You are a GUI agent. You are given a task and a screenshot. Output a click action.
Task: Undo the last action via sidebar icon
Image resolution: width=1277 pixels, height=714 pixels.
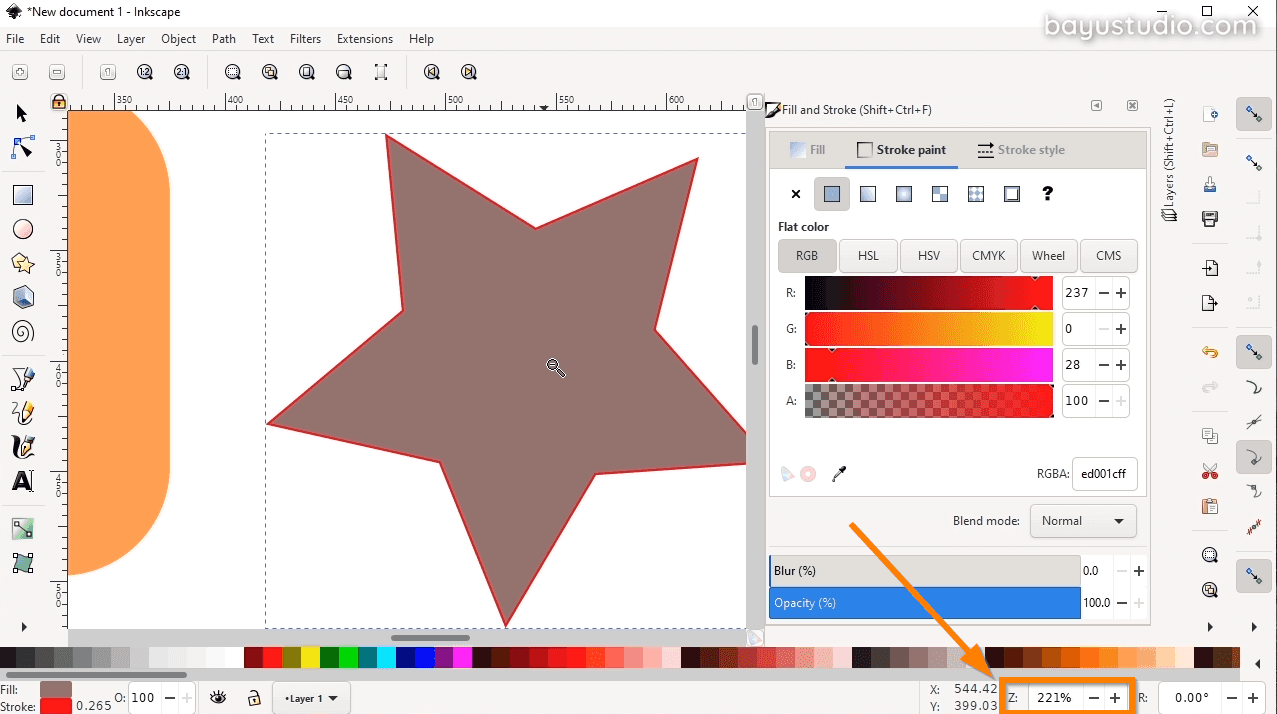(1209, 352)
